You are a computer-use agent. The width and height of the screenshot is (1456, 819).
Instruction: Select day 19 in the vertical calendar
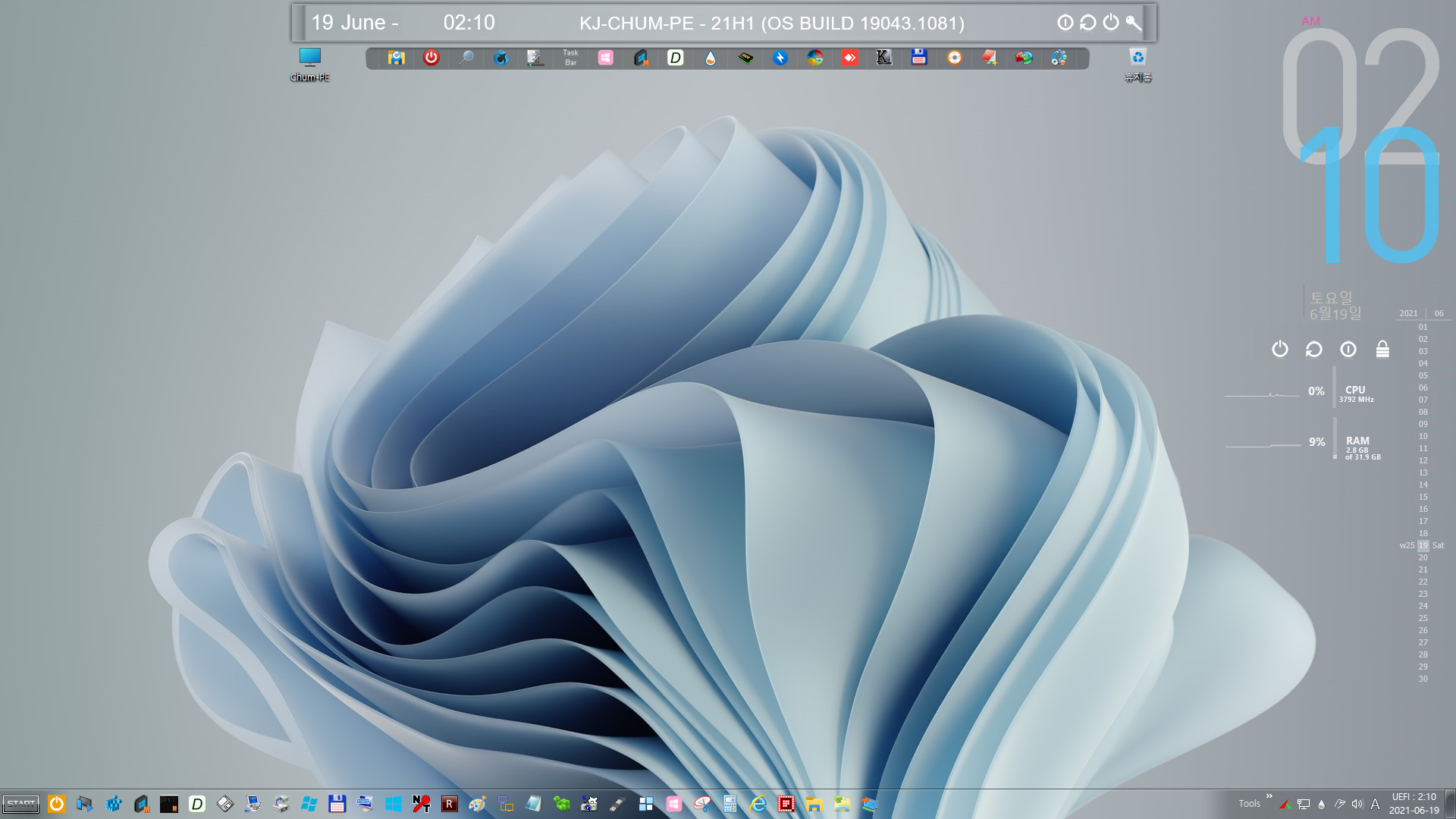coord(1423,545)
